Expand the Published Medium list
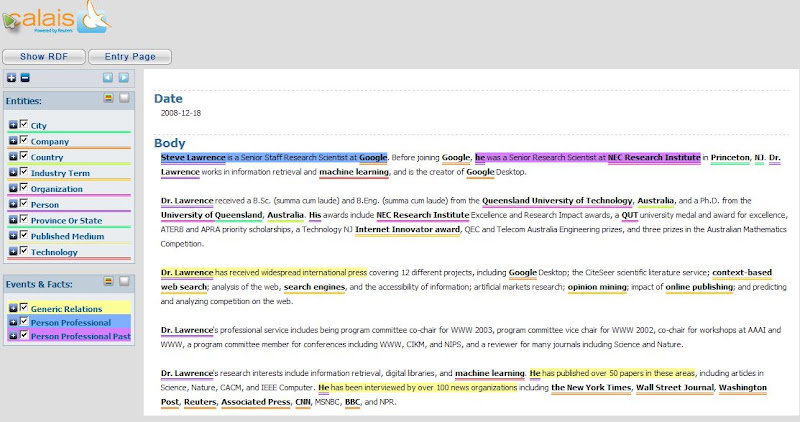Image resolution: width=800 pixels, height=422 pixels. pyautogui.click(x=13, y=235)
